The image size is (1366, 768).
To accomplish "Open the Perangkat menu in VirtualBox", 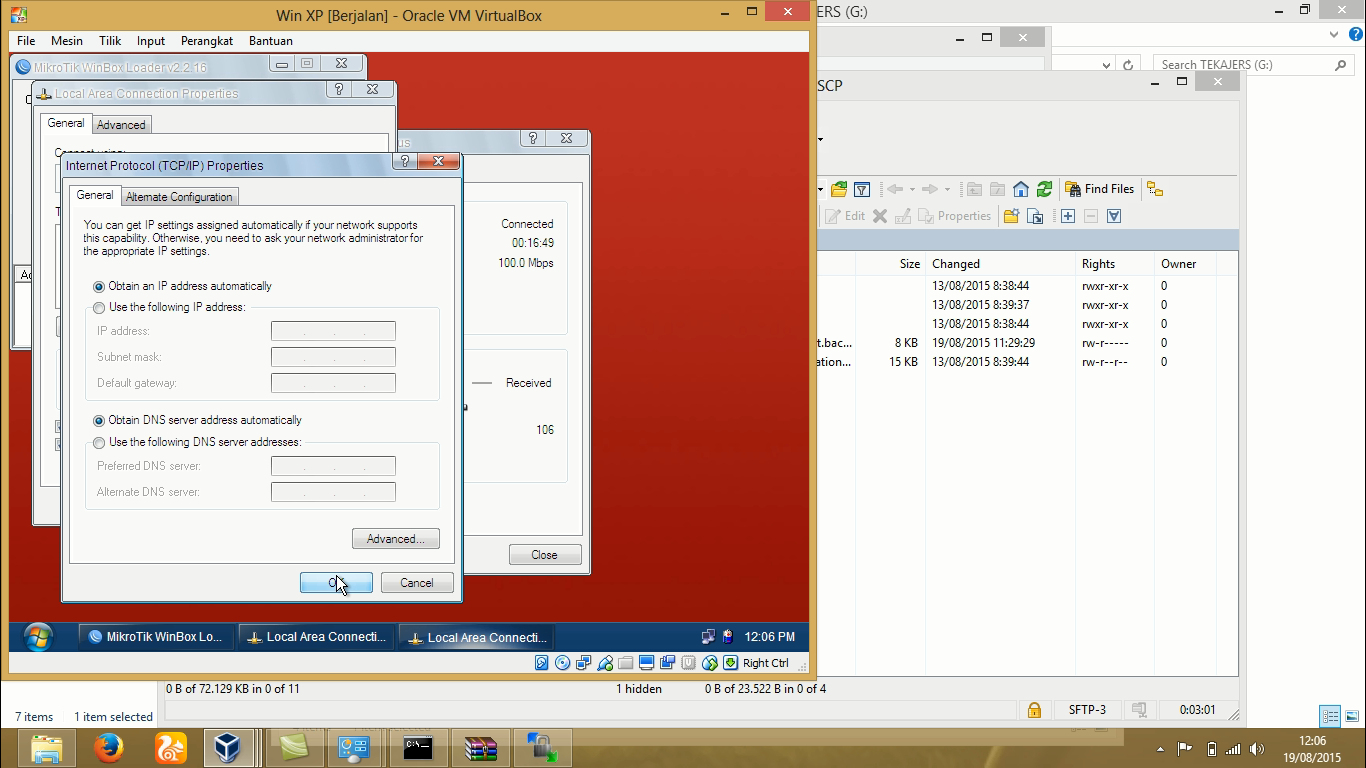I will tap(207, 41).
